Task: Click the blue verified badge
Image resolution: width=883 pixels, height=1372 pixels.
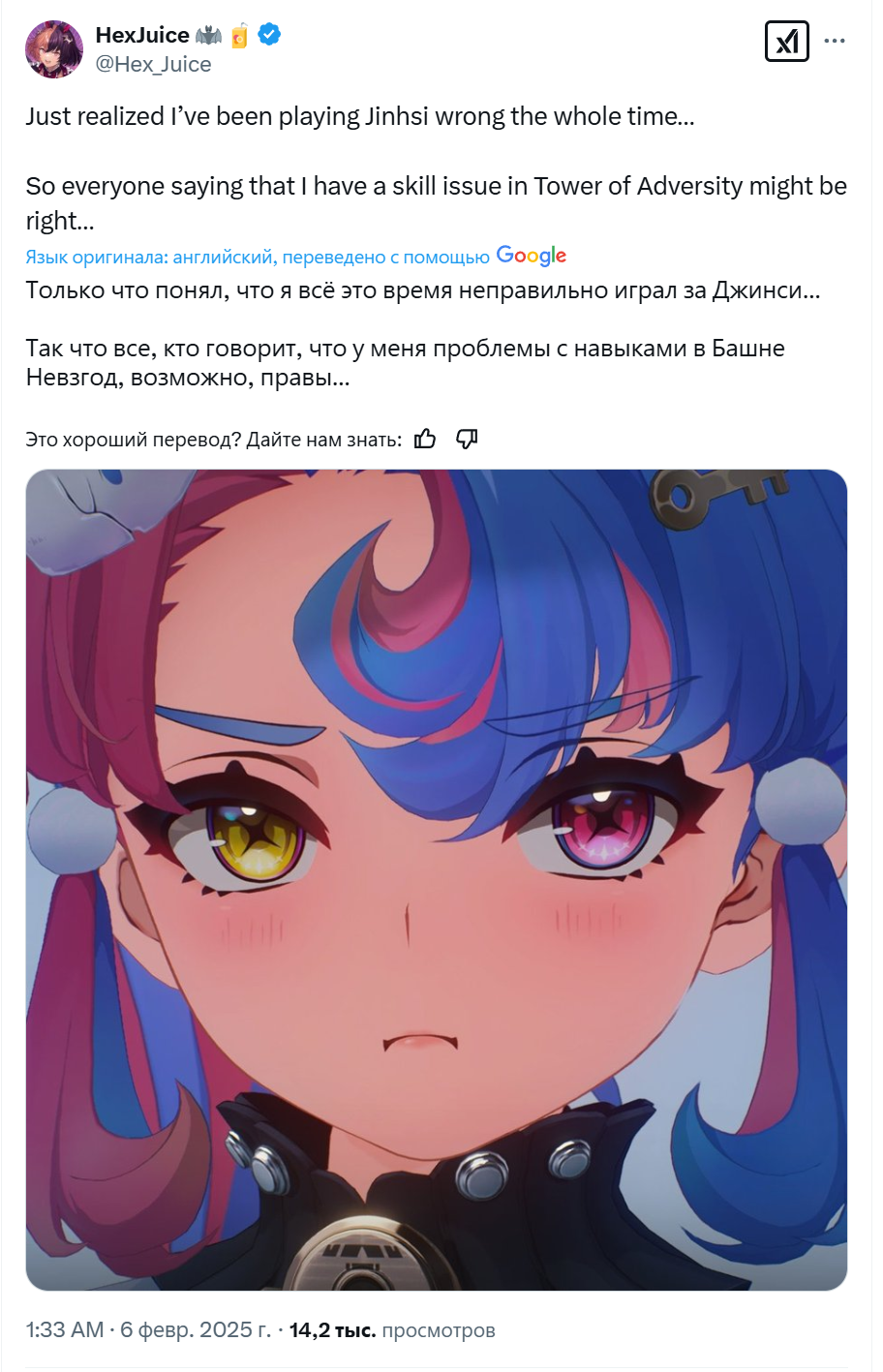Action: 270,35
